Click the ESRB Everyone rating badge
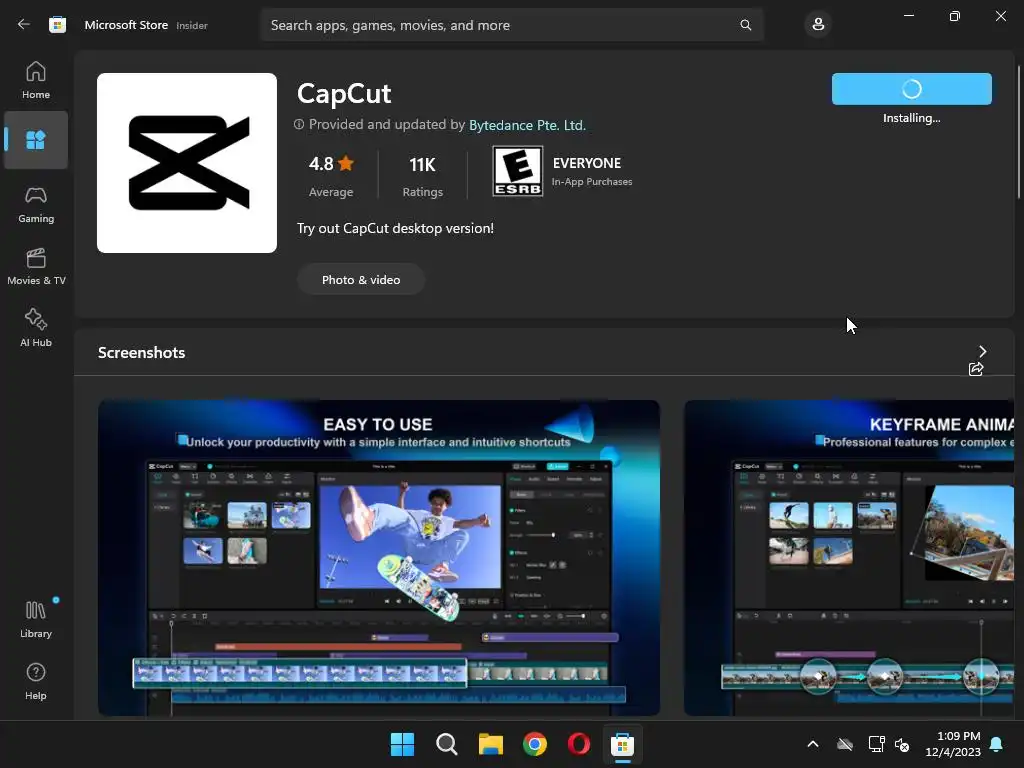Image resolution: width=1024 pixels, height=768 pixels. coord(517,171)
